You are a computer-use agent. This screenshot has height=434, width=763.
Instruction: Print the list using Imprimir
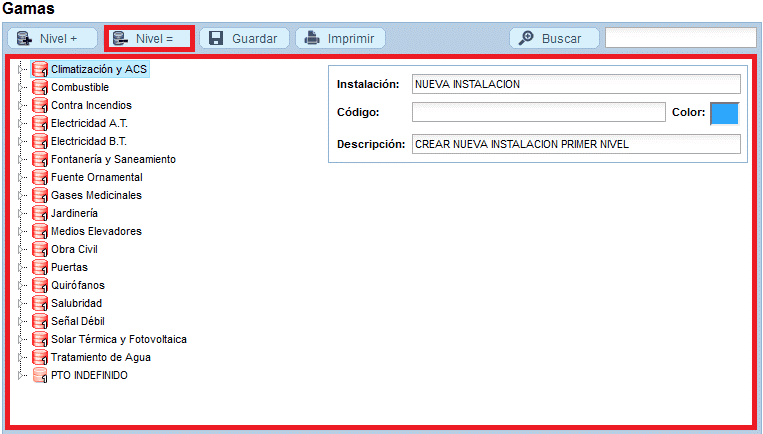click(x=340, y=39)
